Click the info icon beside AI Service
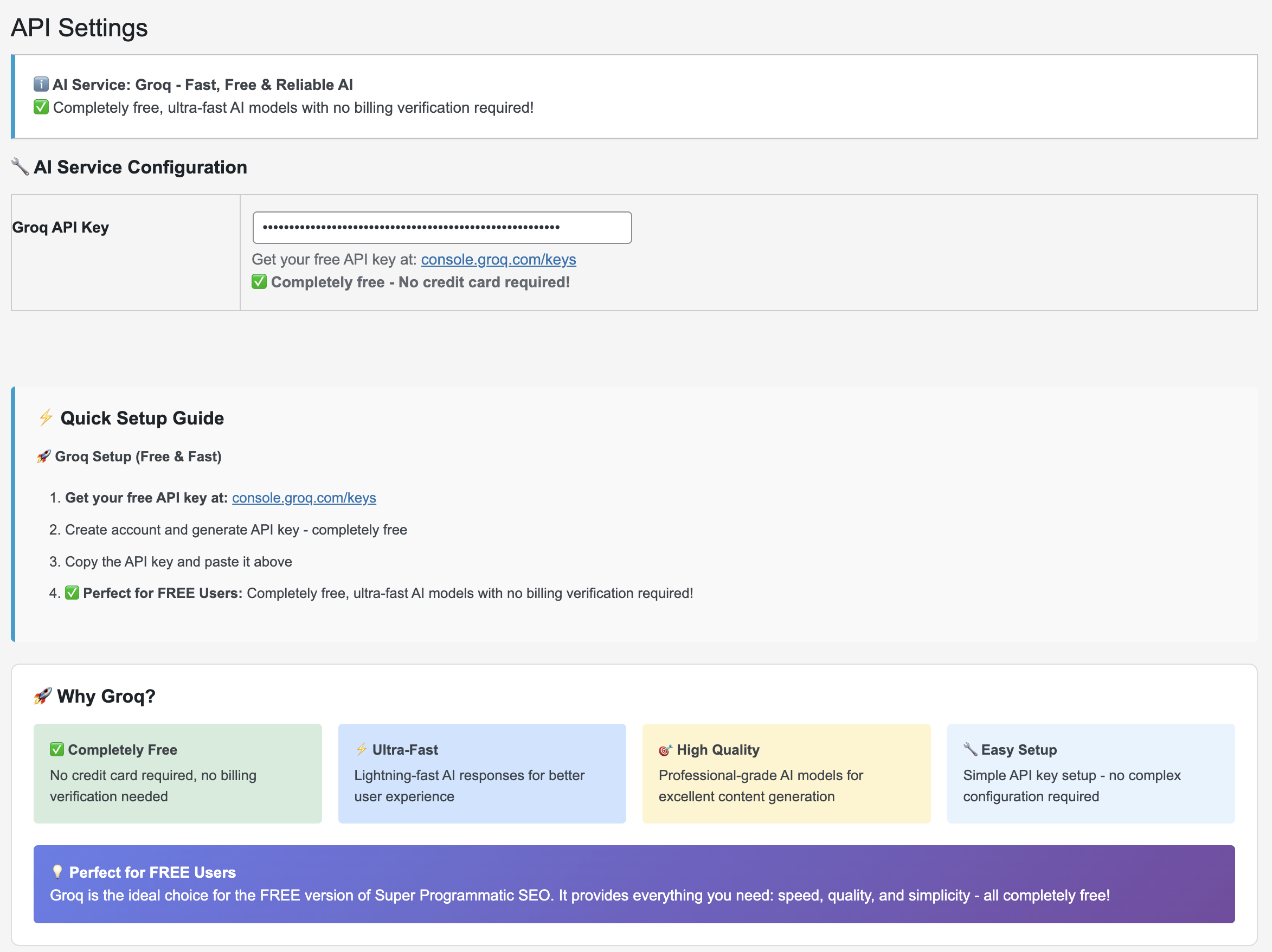 [41, 85]
